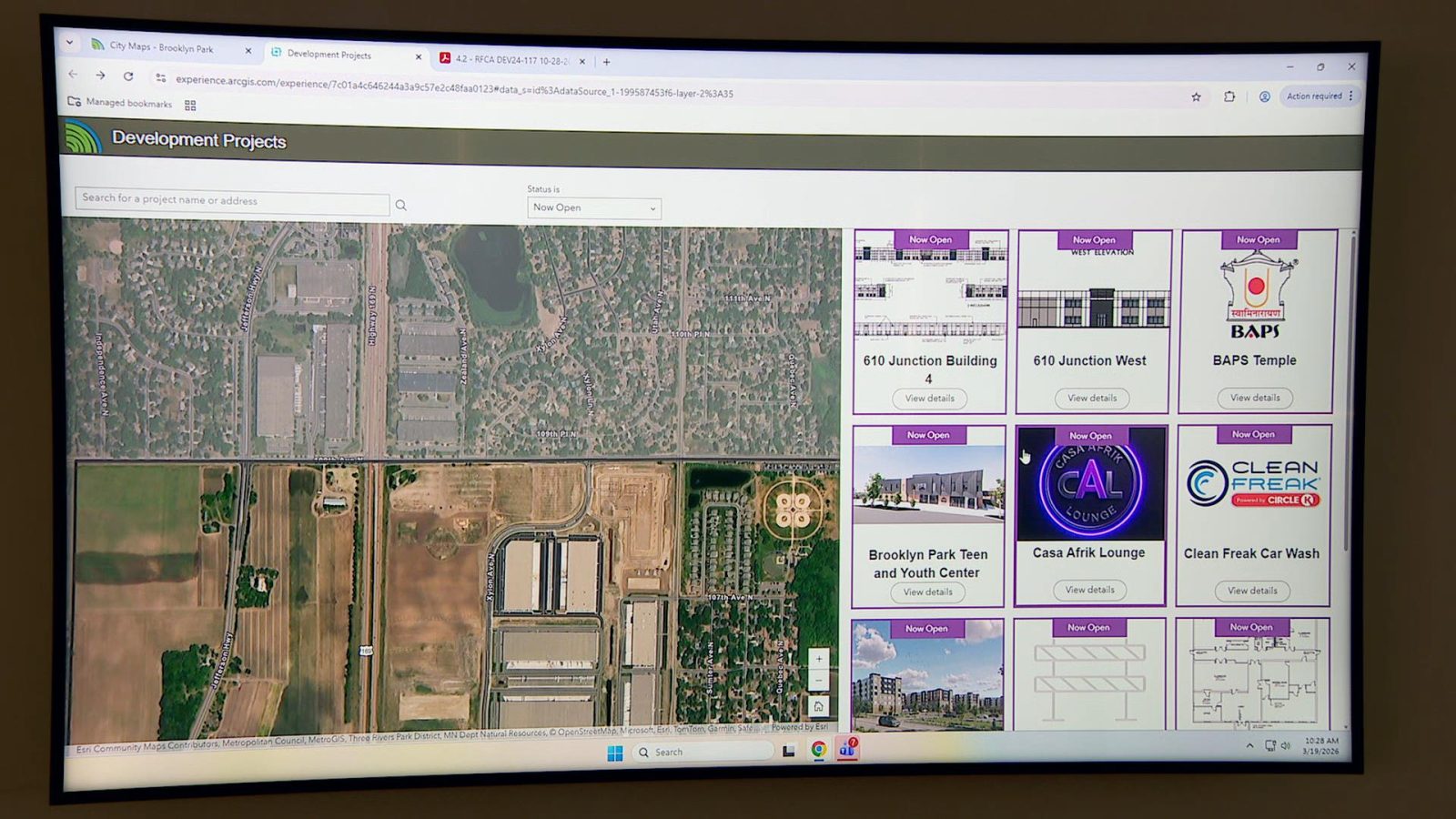This screenshot has height=819, width=1456.
Task: View details for Clean Freak Car Wash
Action: click(1252, 591)
